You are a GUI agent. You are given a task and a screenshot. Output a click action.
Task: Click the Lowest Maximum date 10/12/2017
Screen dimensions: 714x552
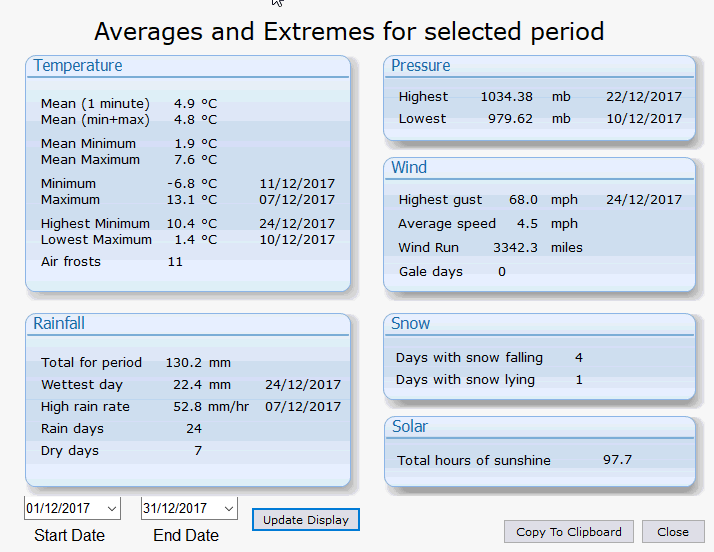click(297, 240)
